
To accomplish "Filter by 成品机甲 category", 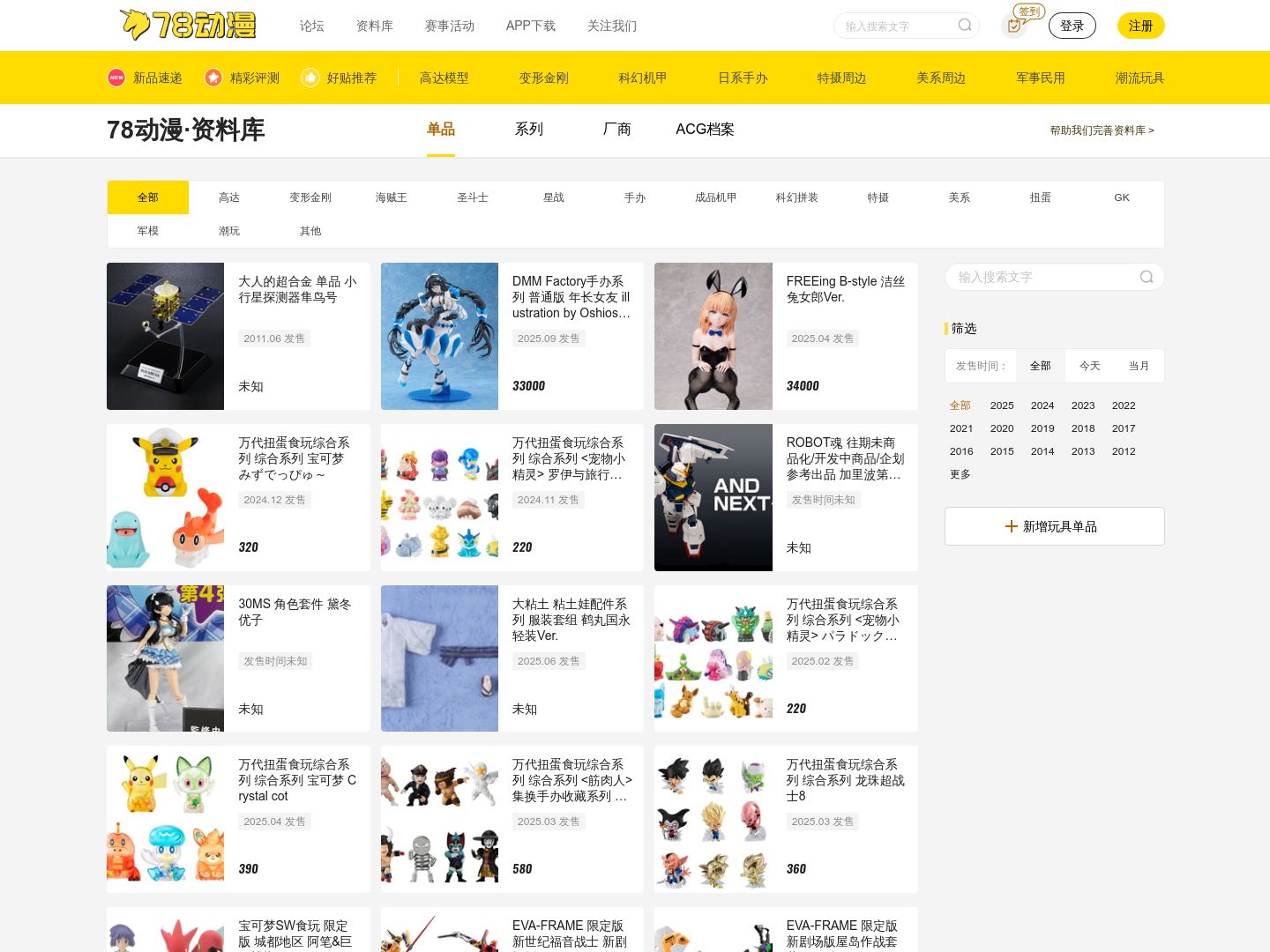I will click(716, 197).
